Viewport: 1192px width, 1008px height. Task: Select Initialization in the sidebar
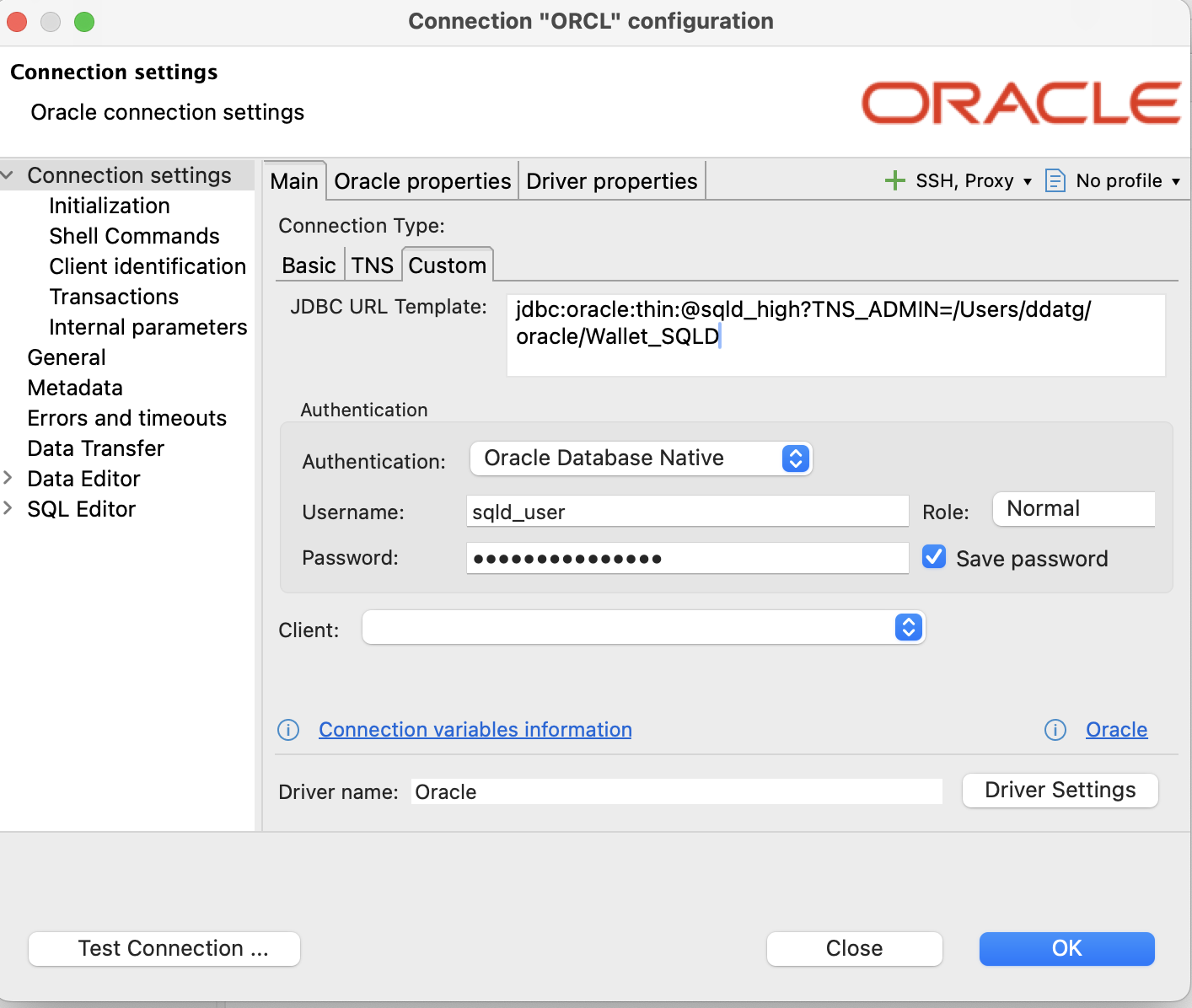point(110,206)
